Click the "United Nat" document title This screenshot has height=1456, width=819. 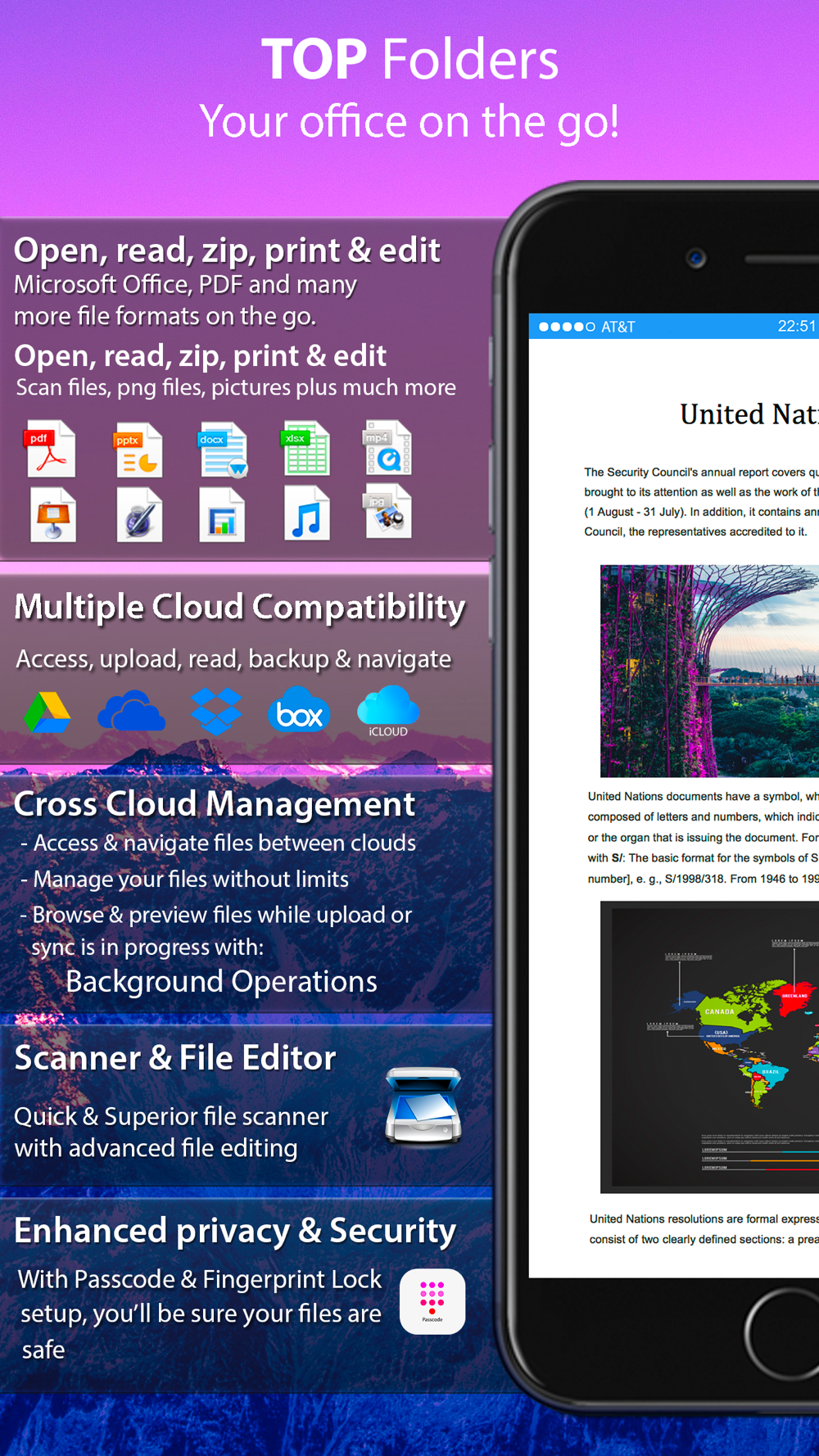pos(749,414)
